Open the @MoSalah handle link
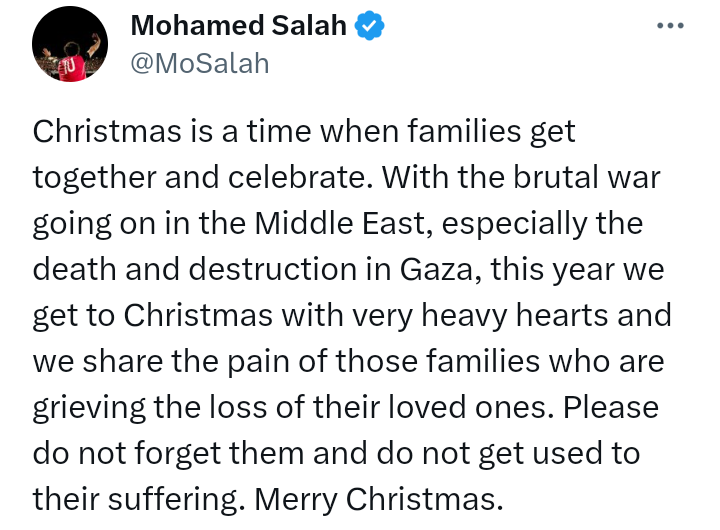The image size is (720, 530). point(200,63)
